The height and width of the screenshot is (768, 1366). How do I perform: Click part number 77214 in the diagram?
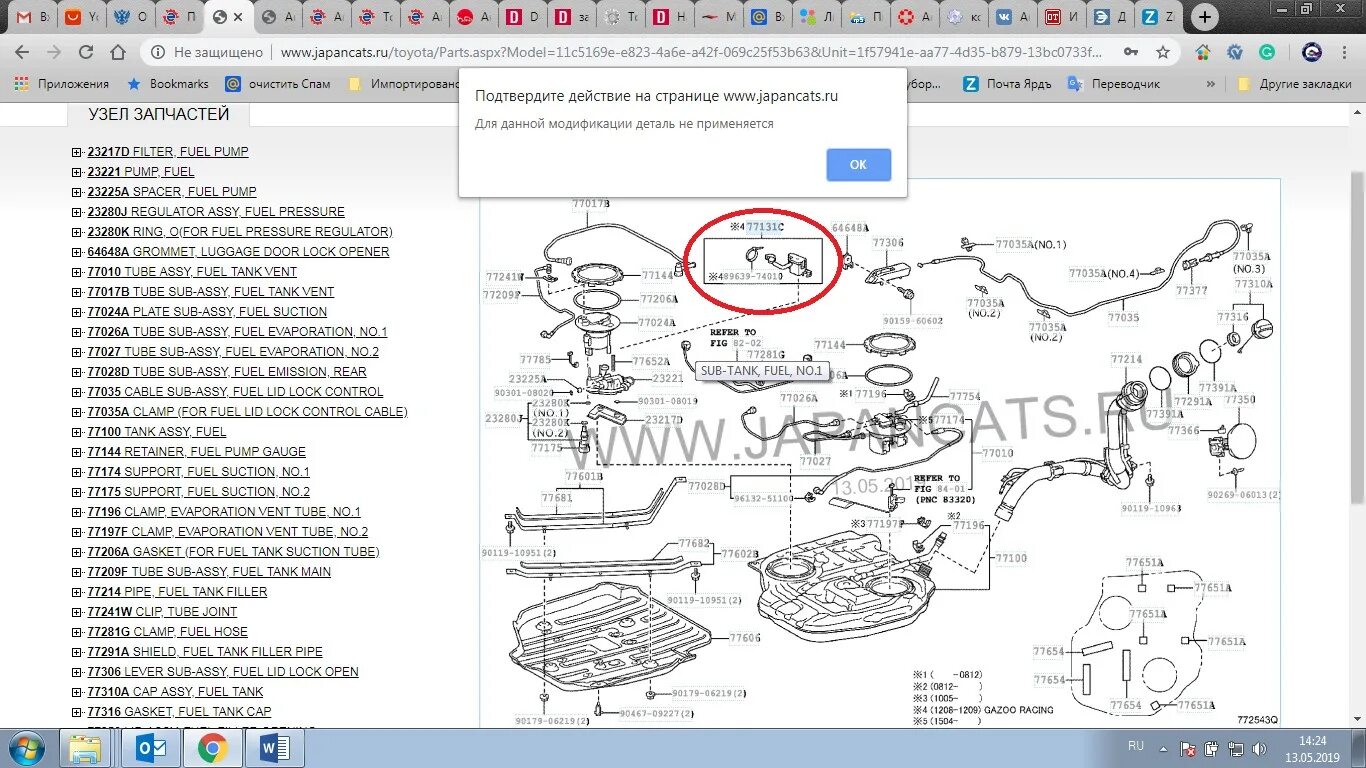(x=1126, y=359)
